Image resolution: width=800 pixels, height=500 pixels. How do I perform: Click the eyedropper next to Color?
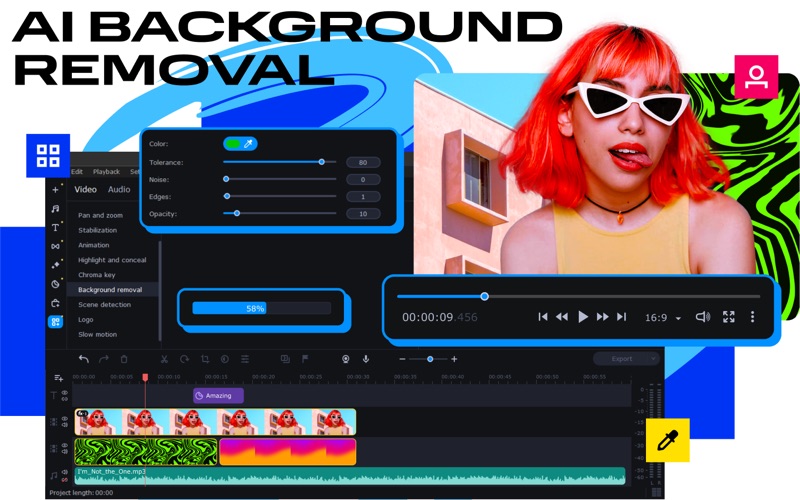coord(249,144)
